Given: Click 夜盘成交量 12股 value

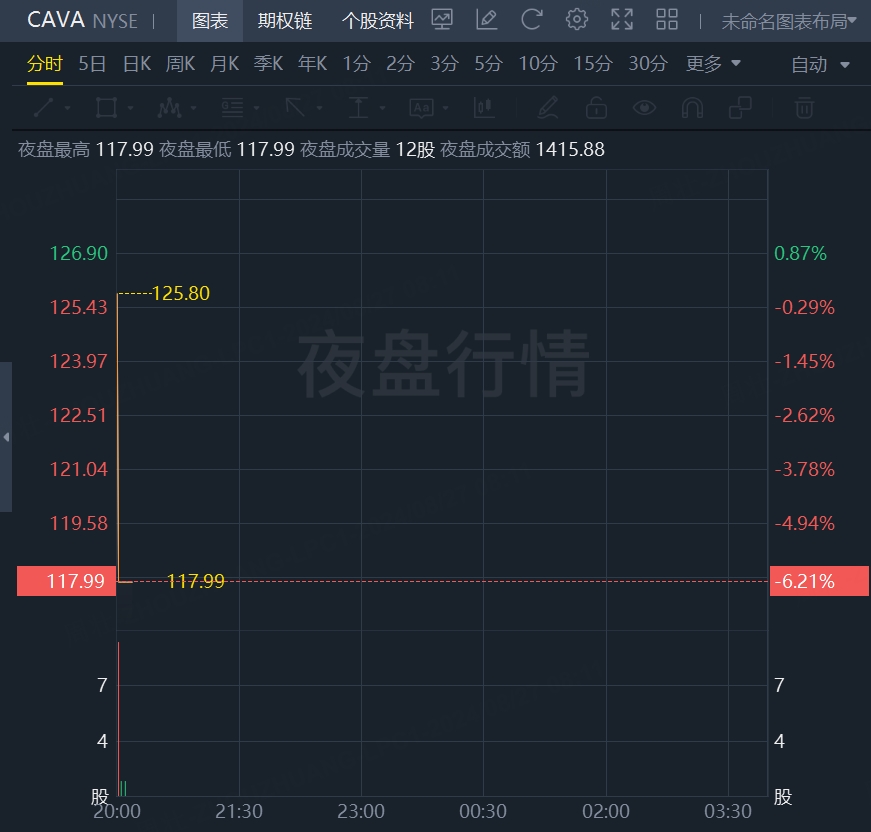Looking at the screenshot, I should tap(415, 149).
